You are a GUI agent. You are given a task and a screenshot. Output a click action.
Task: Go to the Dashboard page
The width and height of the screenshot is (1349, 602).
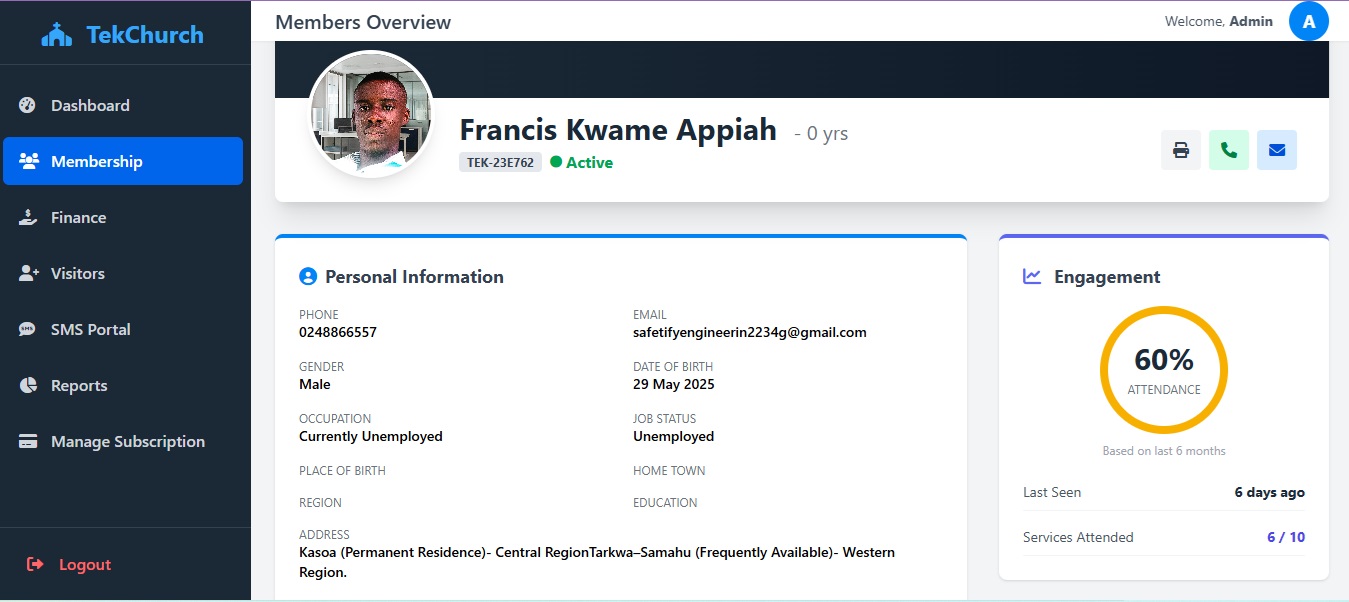[x=90, y=105]
